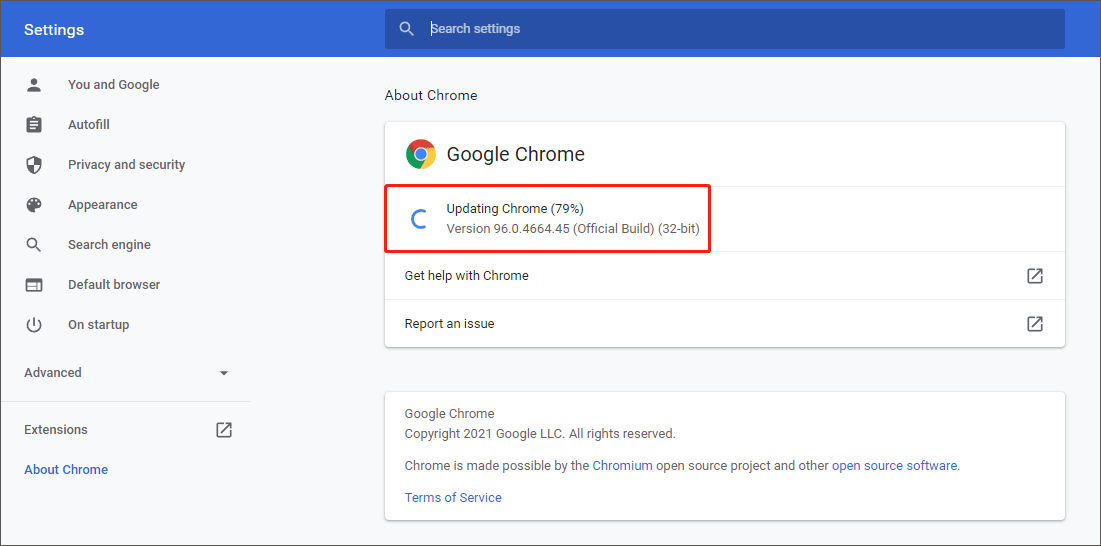Screen dimensions: 1101x546
Task: Select About Chrome in the sidebar
Action: point(66,470)
